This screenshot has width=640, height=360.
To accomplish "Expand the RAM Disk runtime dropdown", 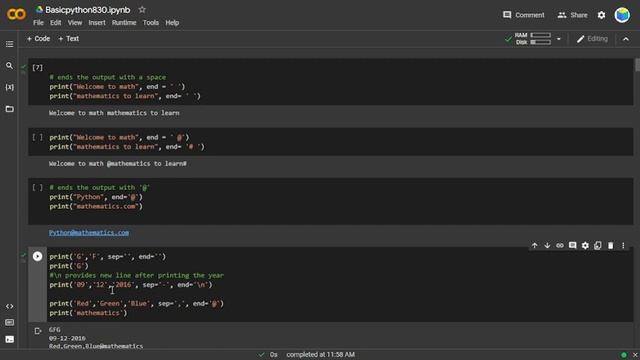I will (559, 39).
